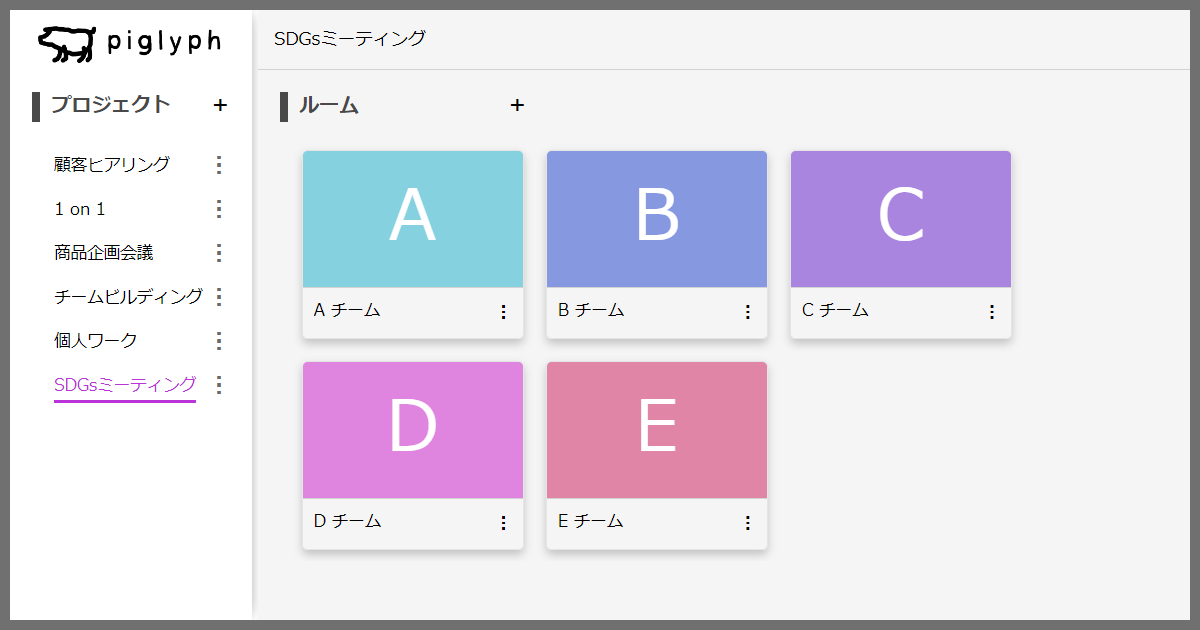Enter the pink room D tile
The image size is (1200, 630).
413,430
